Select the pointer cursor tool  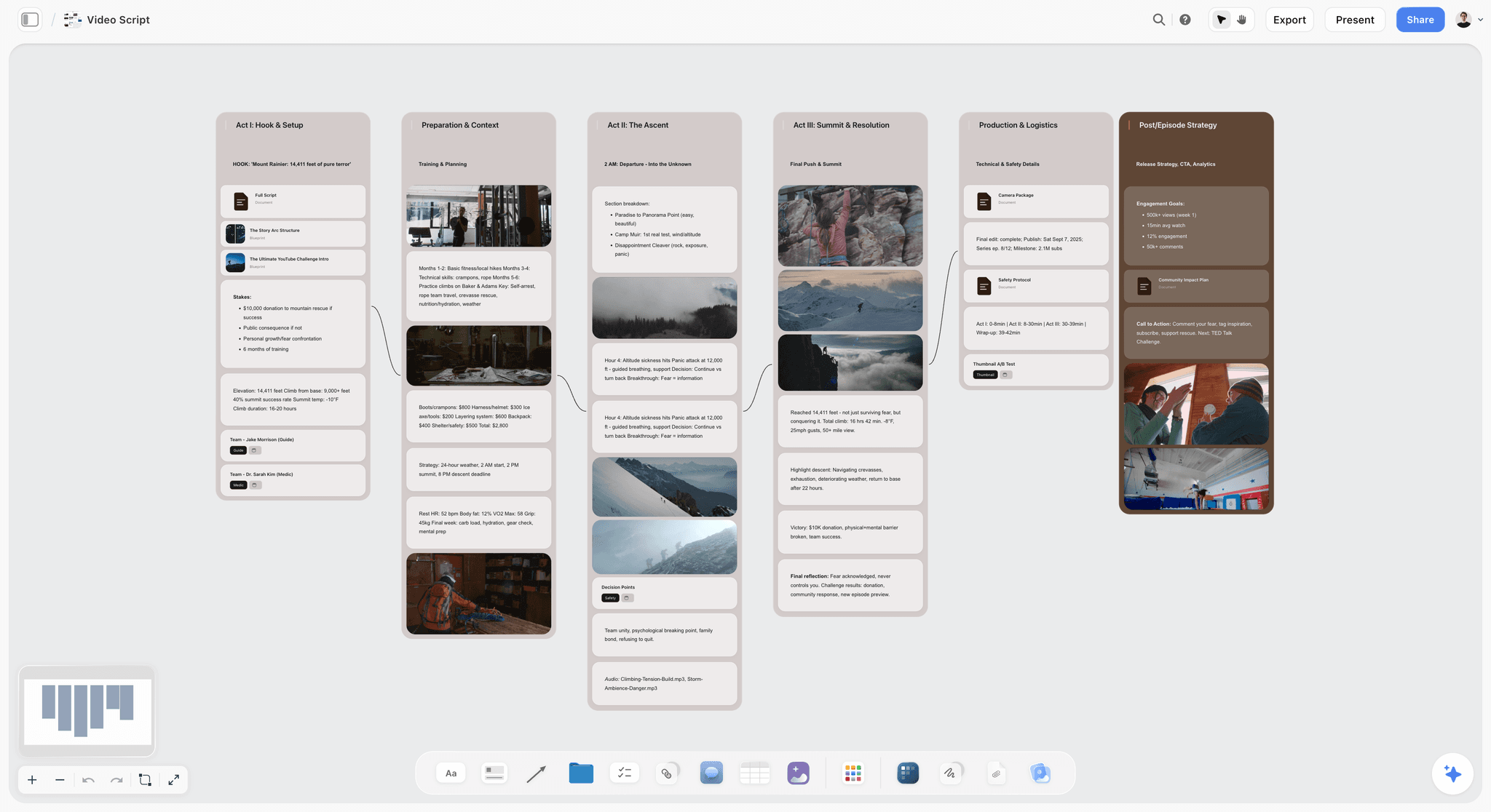tap(1221, 20)
